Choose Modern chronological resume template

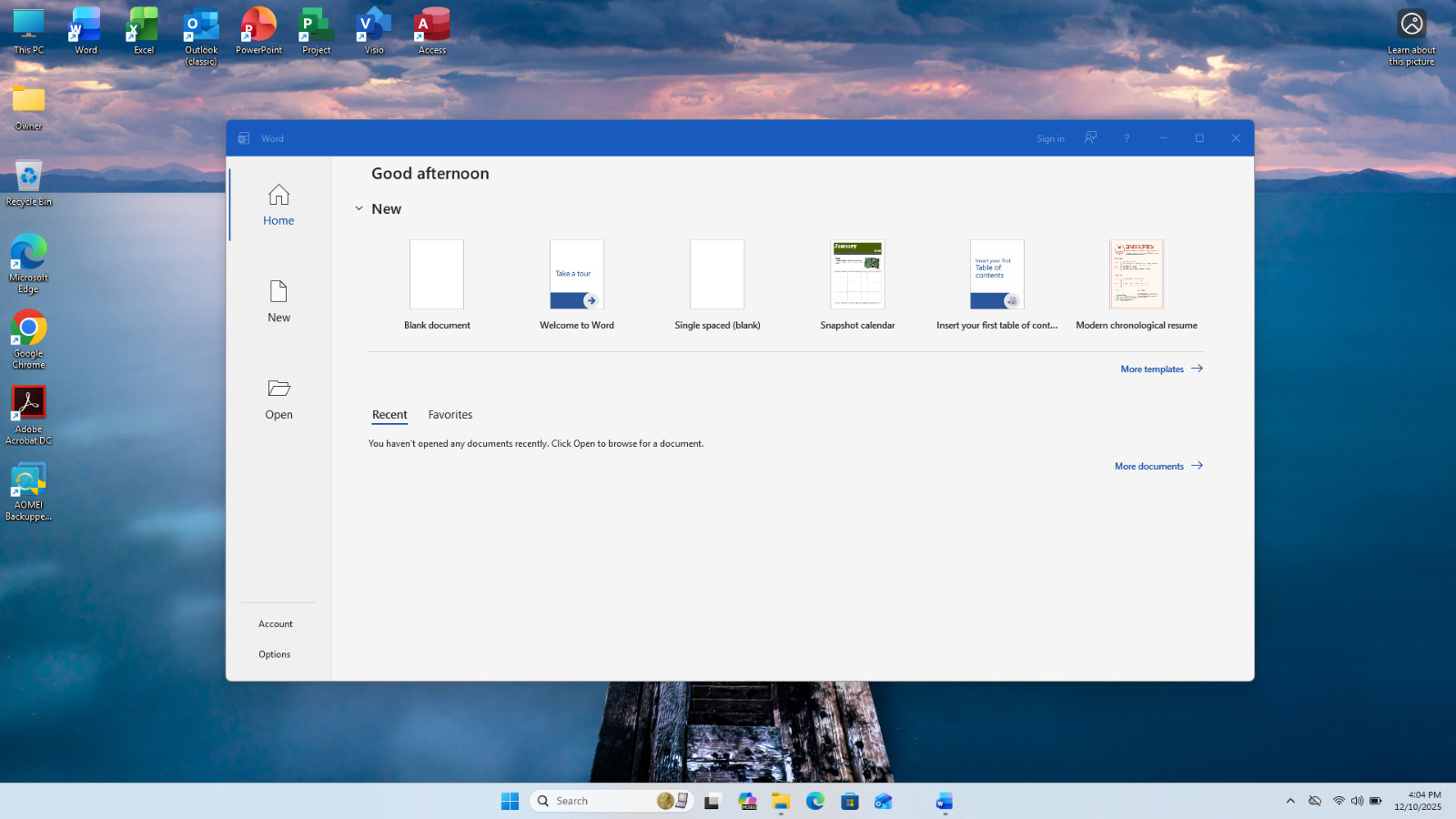click(1137, 285)
